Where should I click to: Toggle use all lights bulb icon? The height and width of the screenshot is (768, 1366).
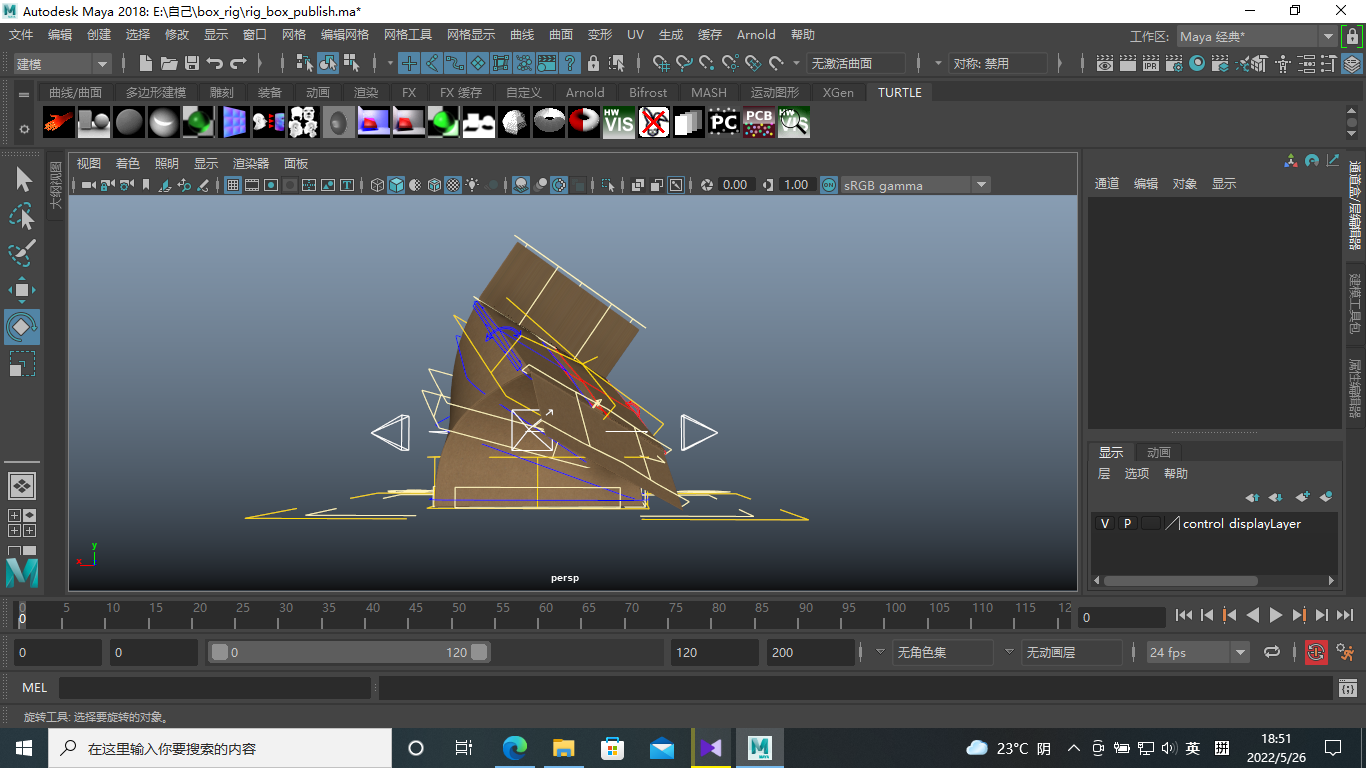(x=472, y=185)
